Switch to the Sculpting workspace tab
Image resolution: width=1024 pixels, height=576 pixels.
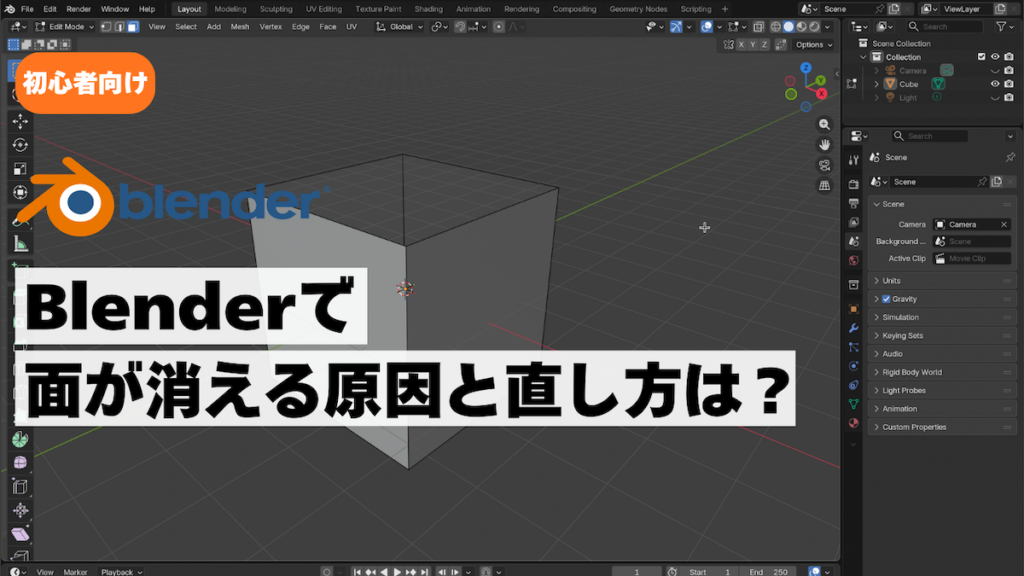click(276, 9)
